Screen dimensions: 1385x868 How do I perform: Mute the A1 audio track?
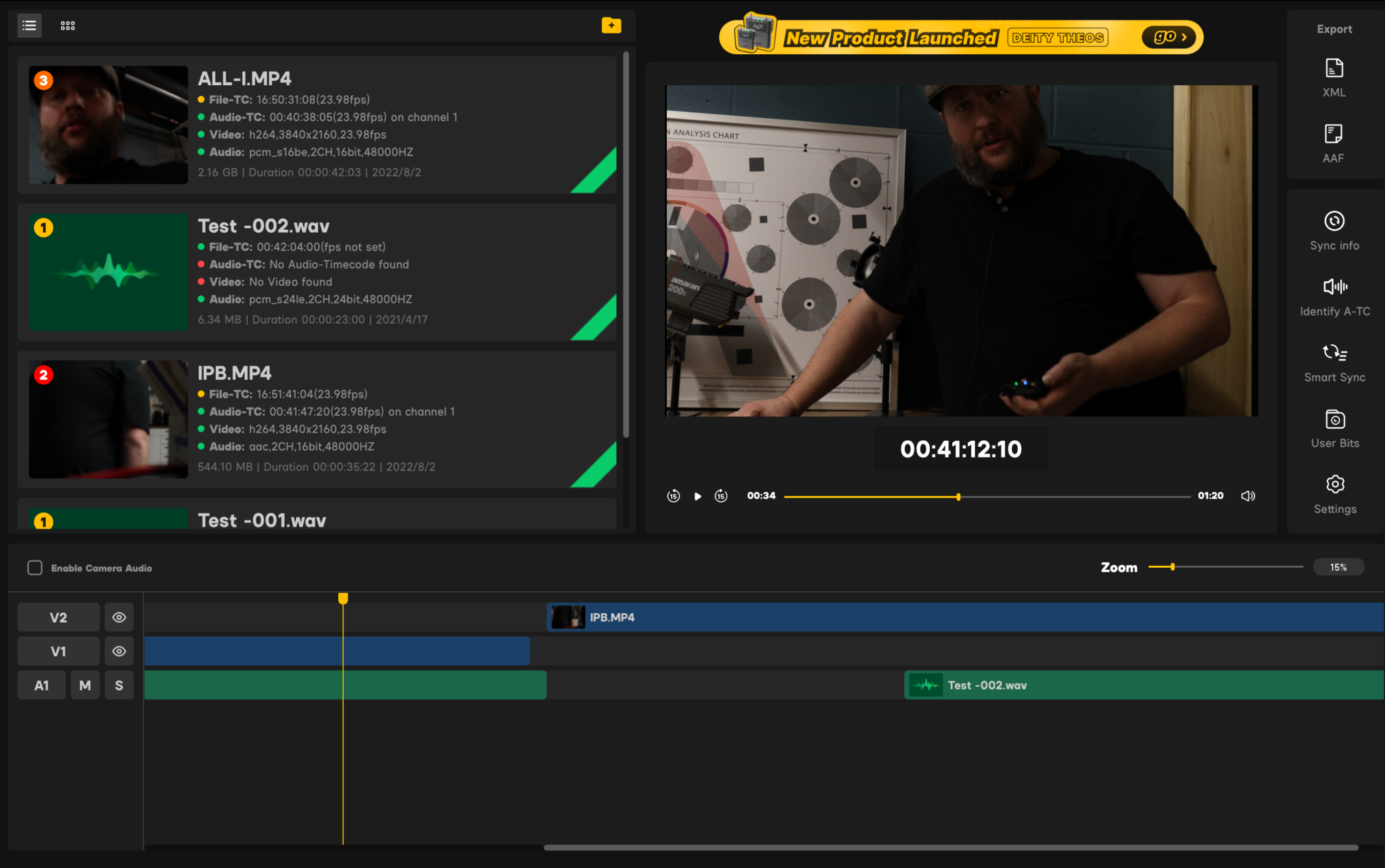click(85, 684)
